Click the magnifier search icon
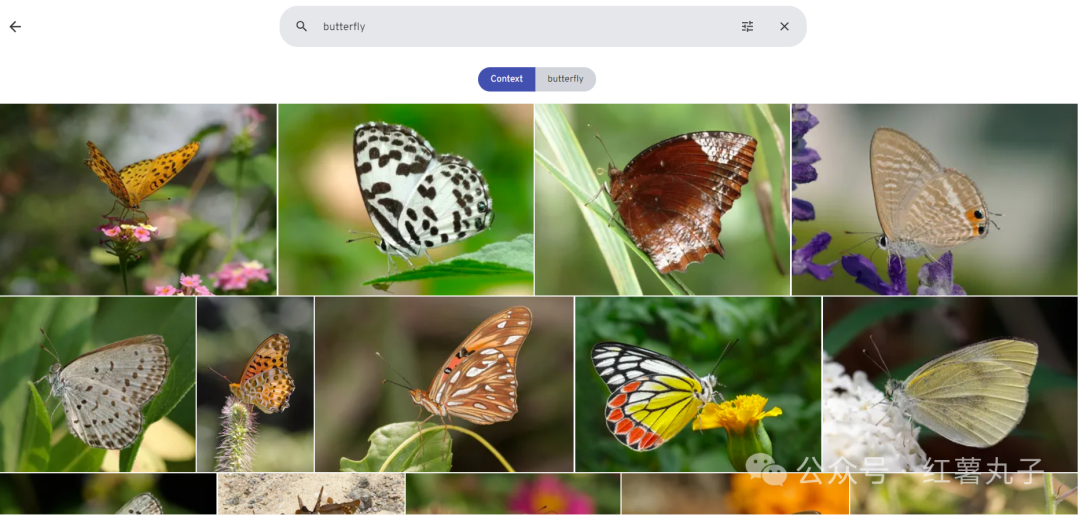 [302, 26]
